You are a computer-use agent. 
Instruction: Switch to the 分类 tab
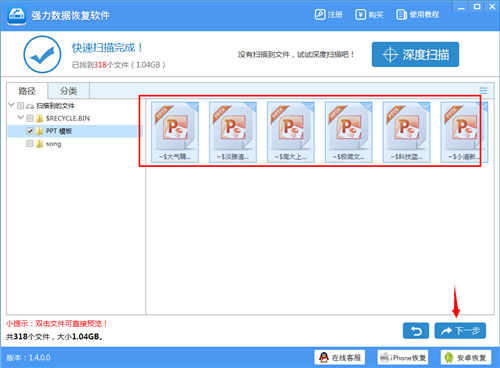point(69,91)
